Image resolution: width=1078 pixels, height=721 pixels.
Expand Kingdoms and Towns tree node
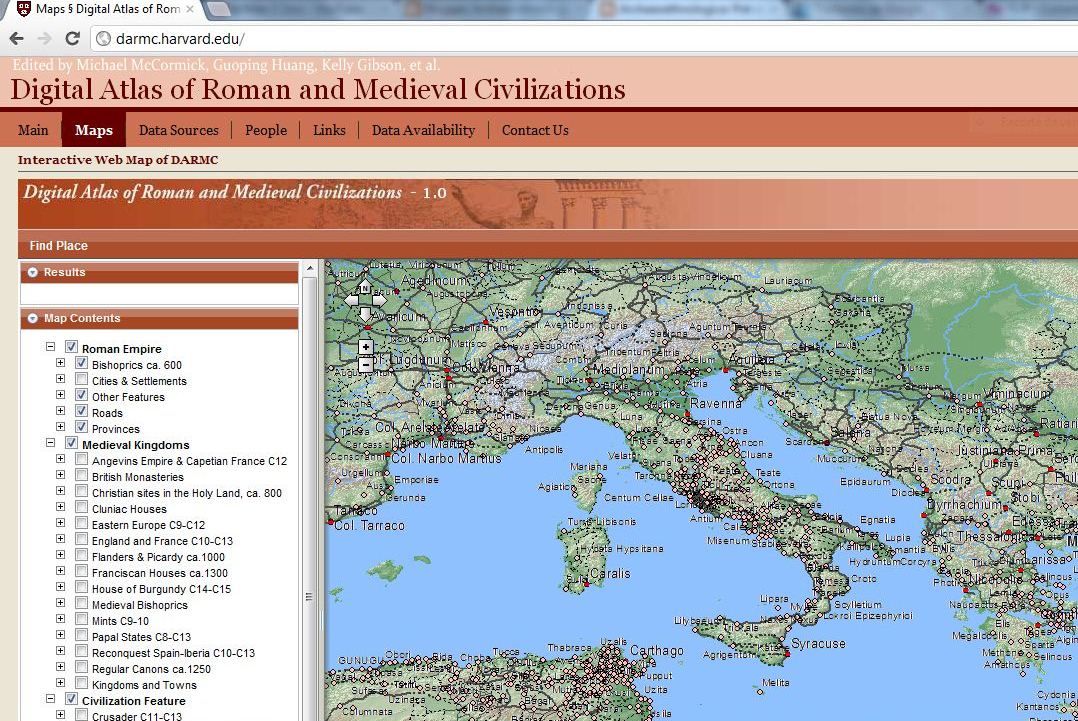point(60,683)
